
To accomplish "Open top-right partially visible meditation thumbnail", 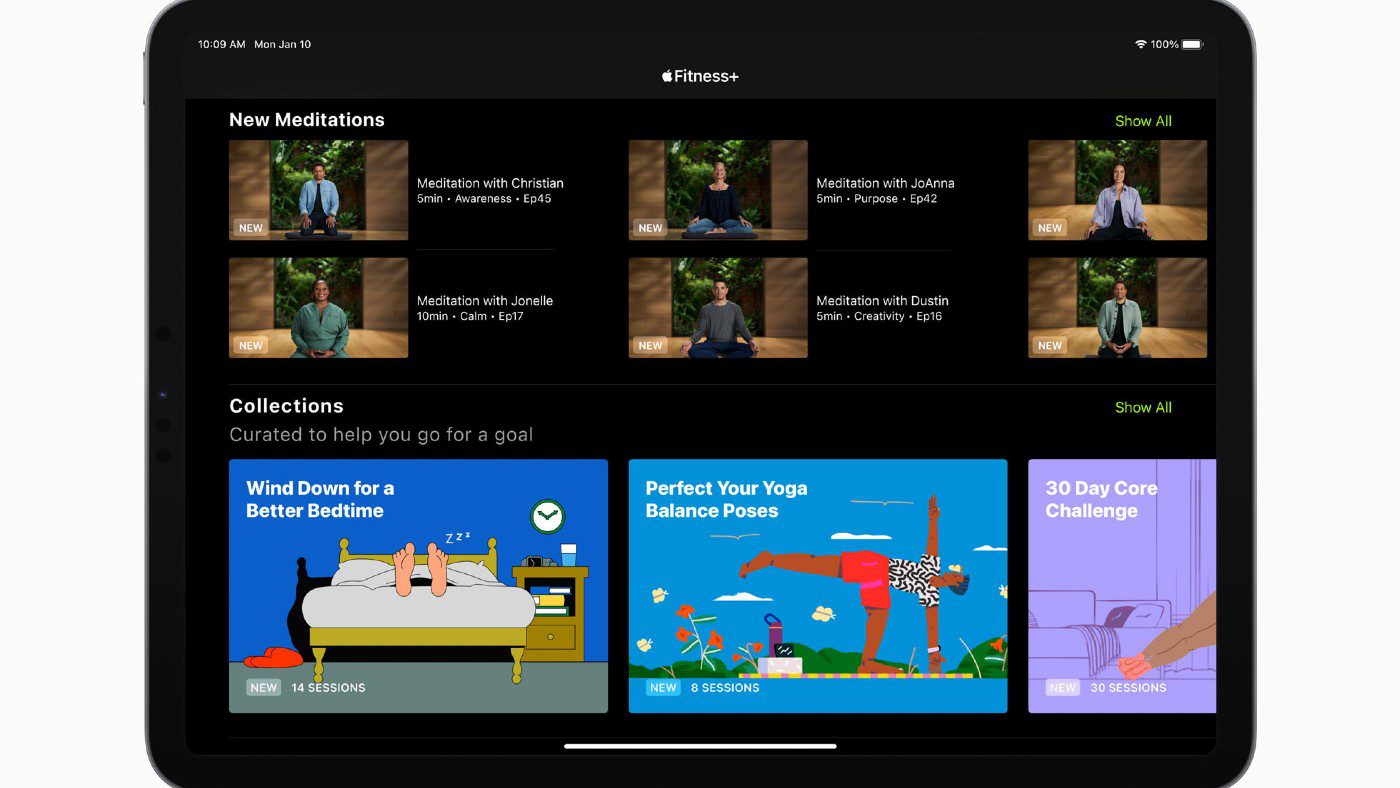I will pos(1117,190).
